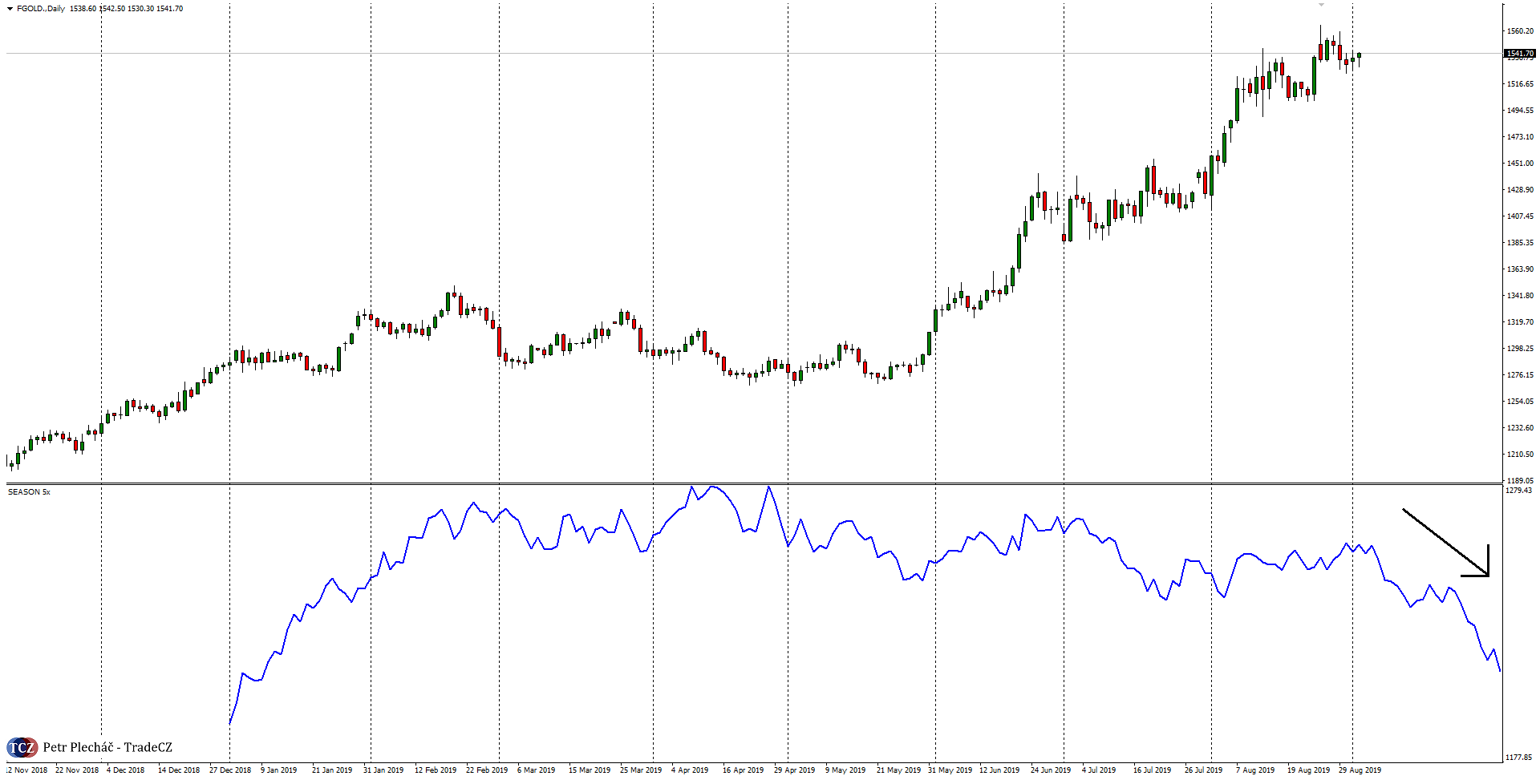This screenshot has width=1540, height=784.
Task: Click the 27 Dec 2018 date label
Action: (x=229, y=770)
